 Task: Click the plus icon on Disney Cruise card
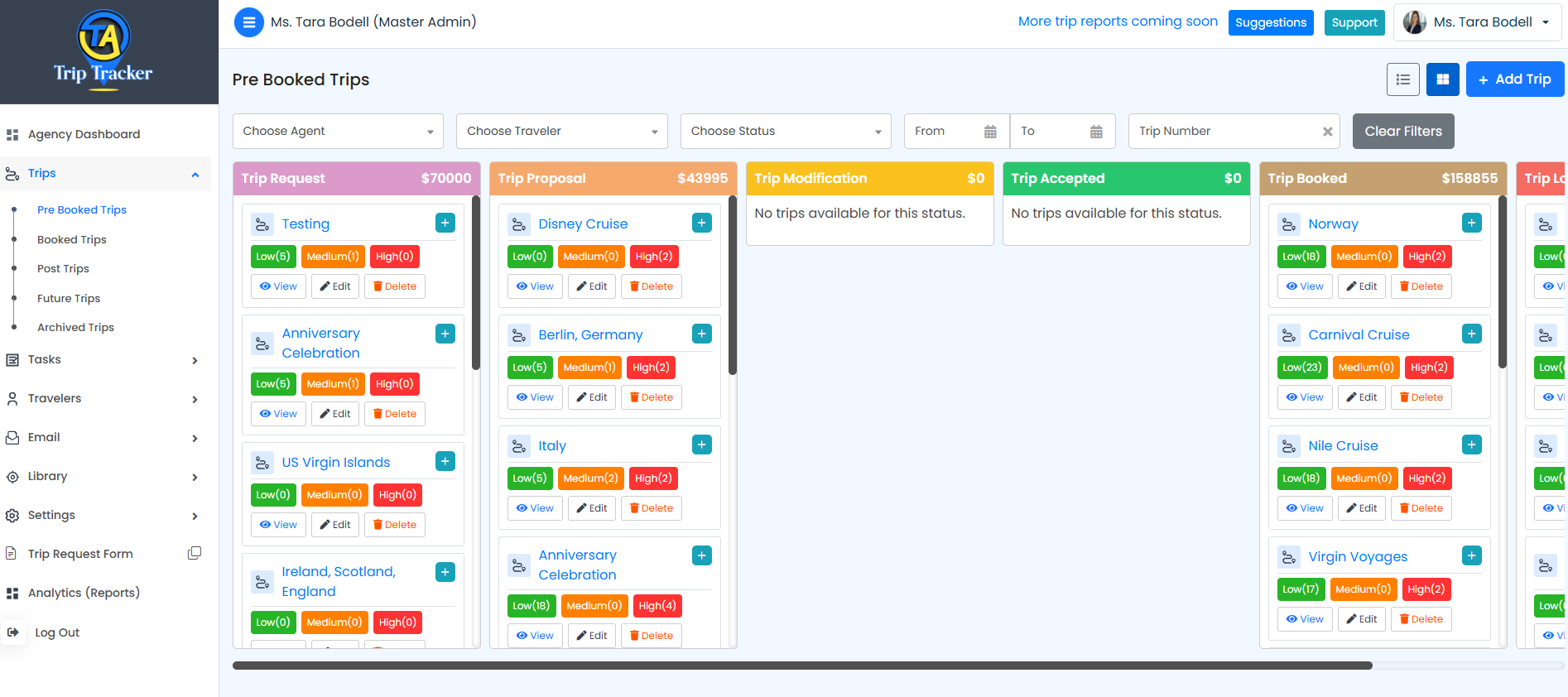click(701, 224)
